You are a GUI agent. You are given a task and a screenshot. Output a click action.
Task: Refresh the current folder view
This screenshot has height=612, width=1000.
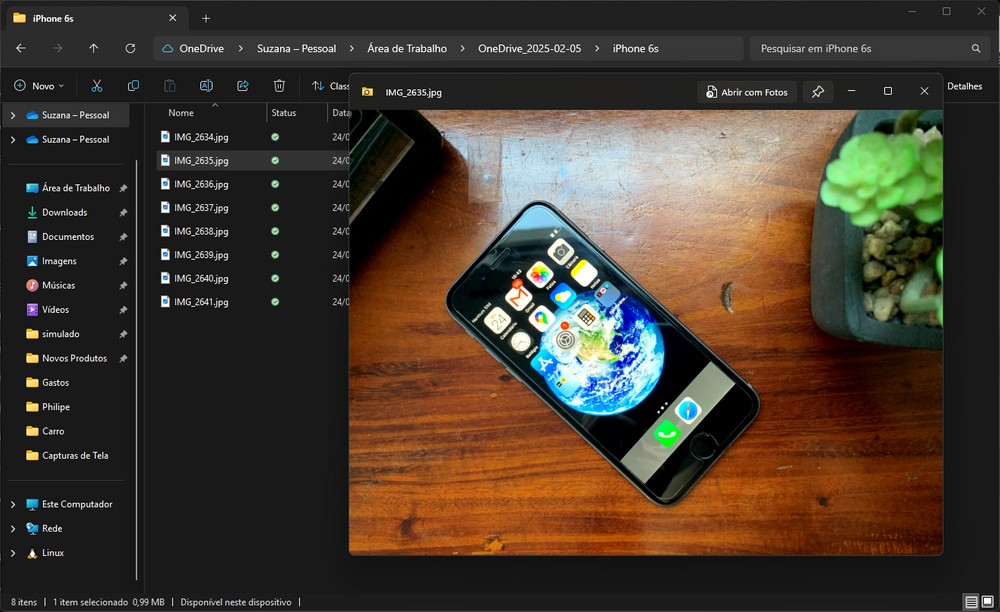130,48
